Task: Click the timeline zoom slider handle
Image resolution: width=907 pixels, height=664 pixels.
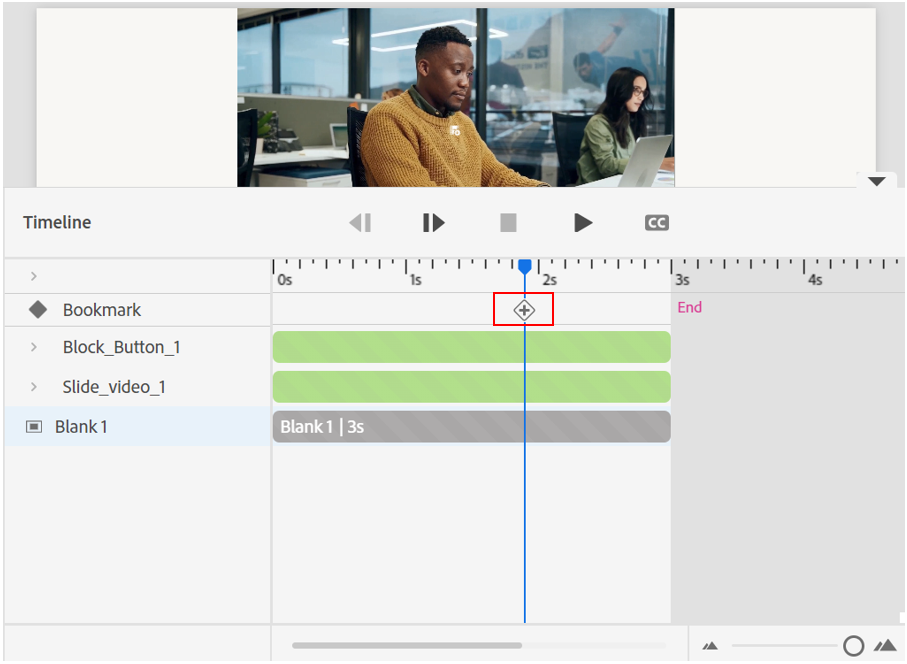Action: [x=853, y=646]
